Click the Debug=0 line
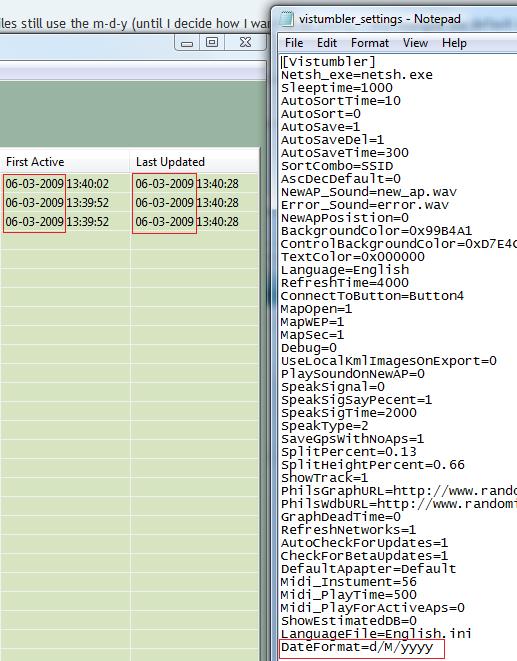The width and height of the screenshot is (517, 661). point(309,348)
